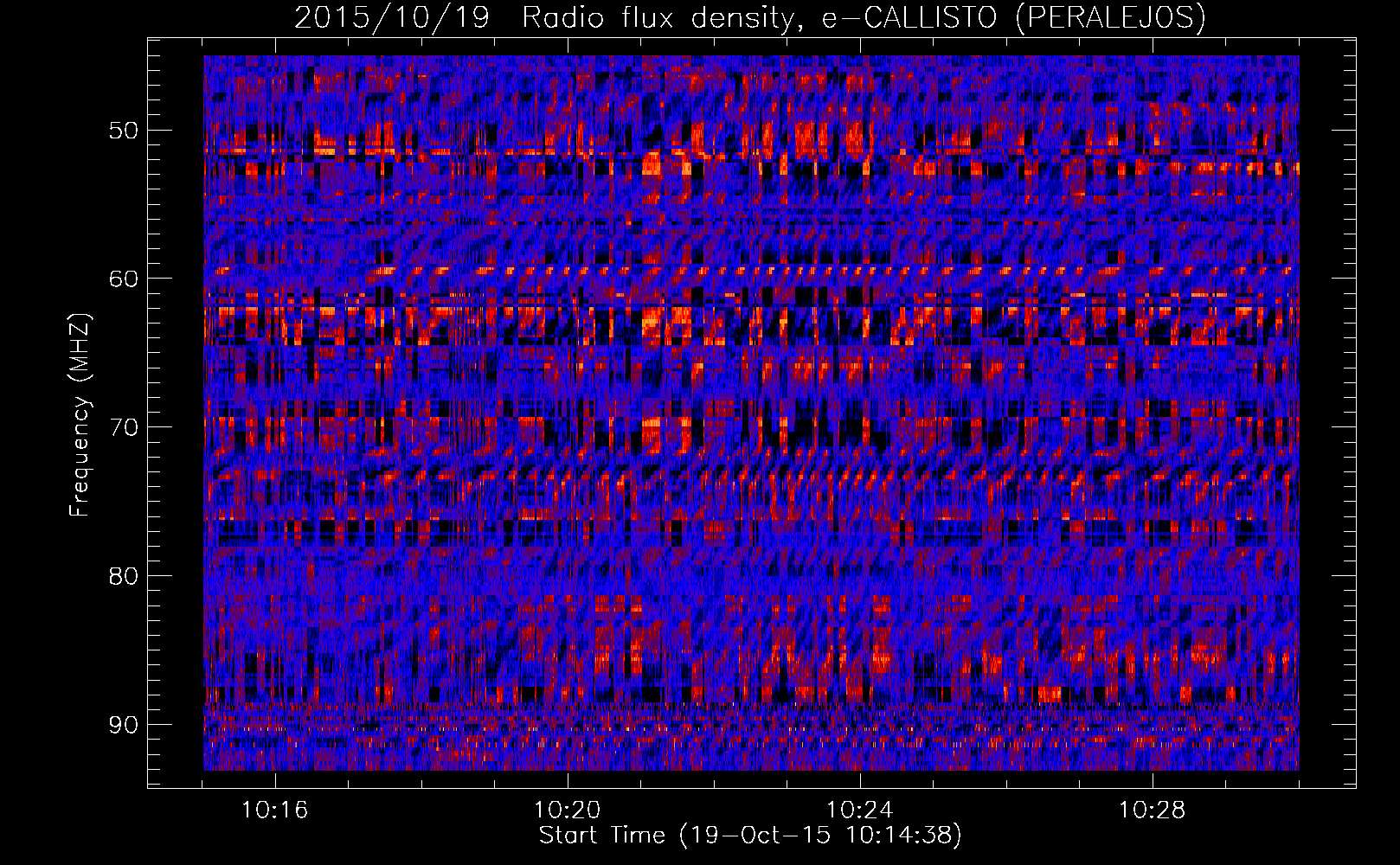1400x865 pixels.
Task: Click the 10:20 time tick label
Action: (568, 811)
